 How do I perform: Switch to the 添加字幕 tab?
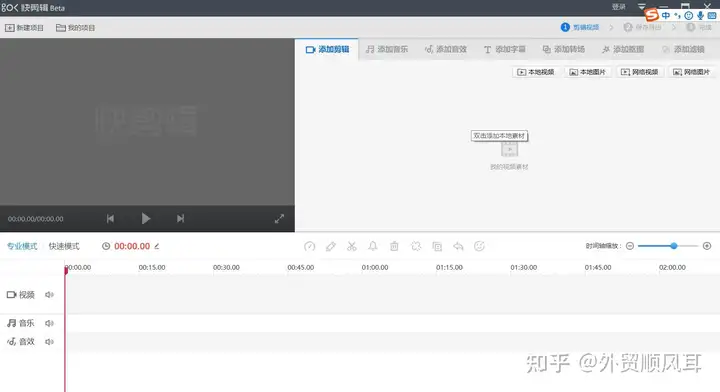click(x=504, y=50)
